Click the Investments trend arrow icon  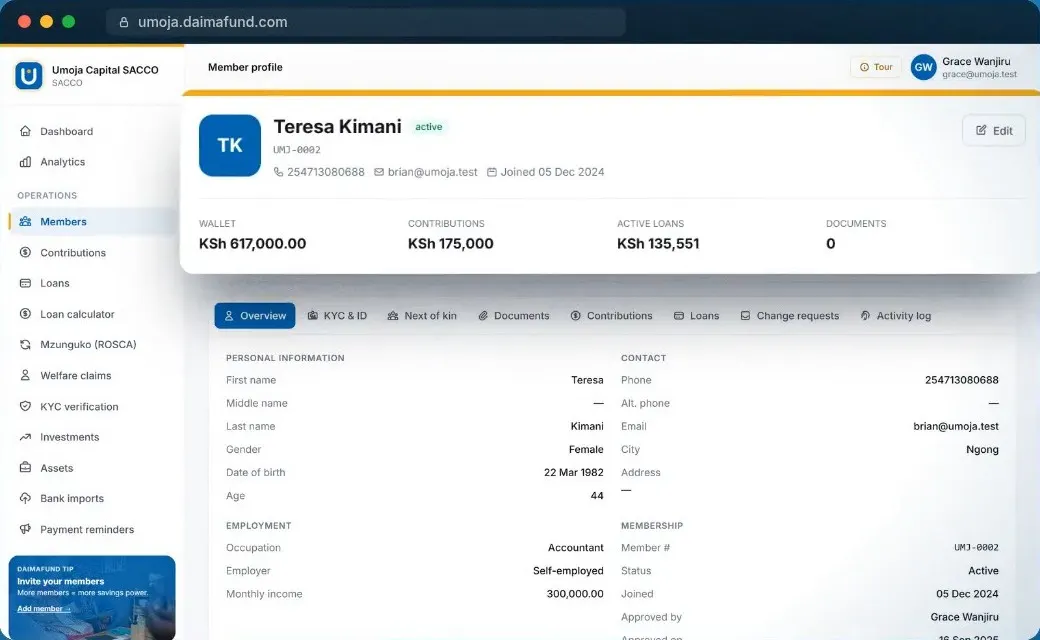point(25,437)
